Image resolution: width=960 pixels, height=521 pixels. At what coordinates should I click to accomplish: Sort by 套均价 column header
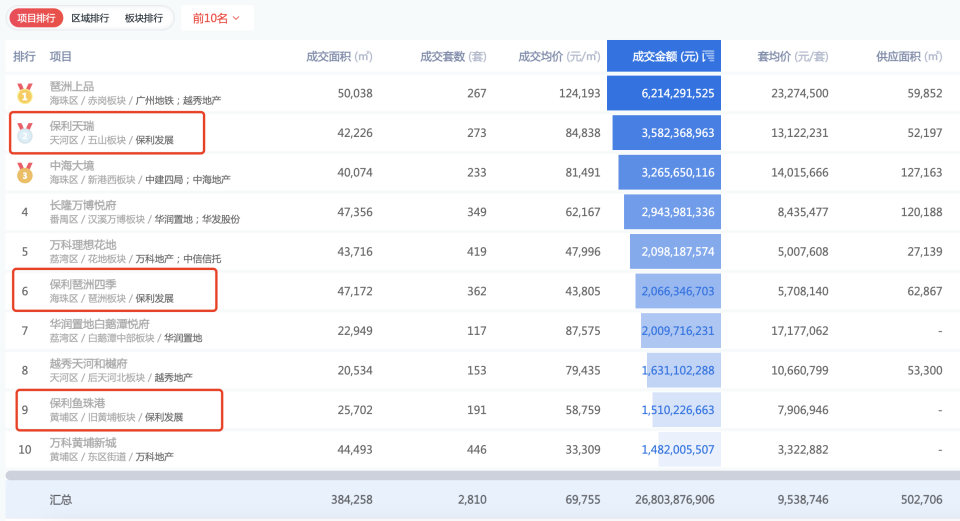(x=793, y=56)
